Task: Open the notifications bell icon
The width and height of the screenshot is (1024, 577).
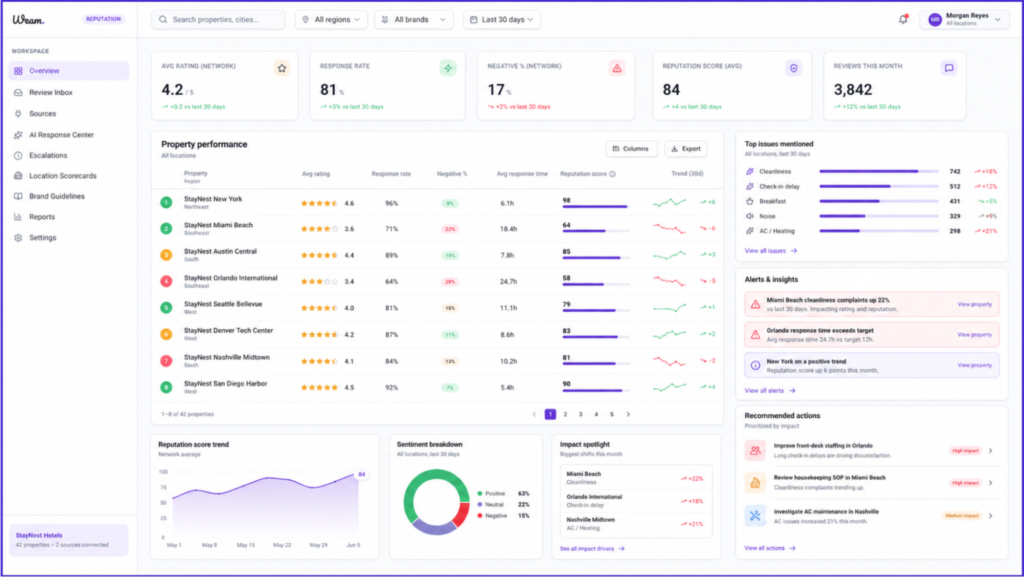Action: click(x=903, y=20)
